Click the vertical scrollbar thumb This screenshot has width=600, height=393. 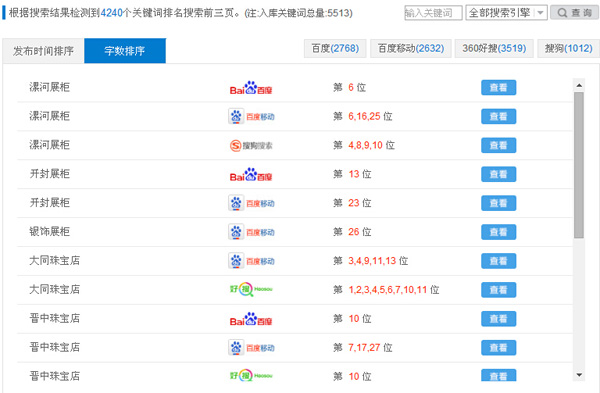point(579,165)
